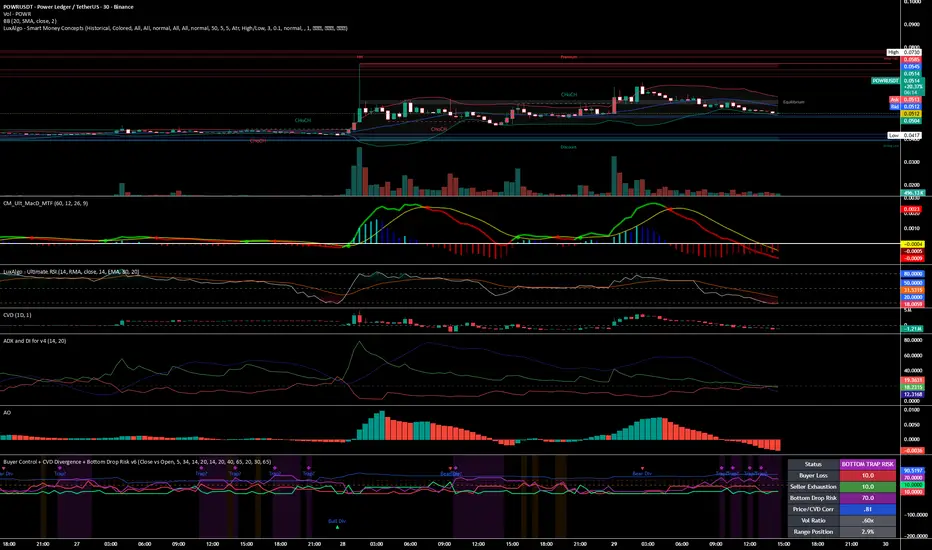This screenshot has width=932, height=550.
Task: Click the volume 496.13K value label
Action: [912, 193]
